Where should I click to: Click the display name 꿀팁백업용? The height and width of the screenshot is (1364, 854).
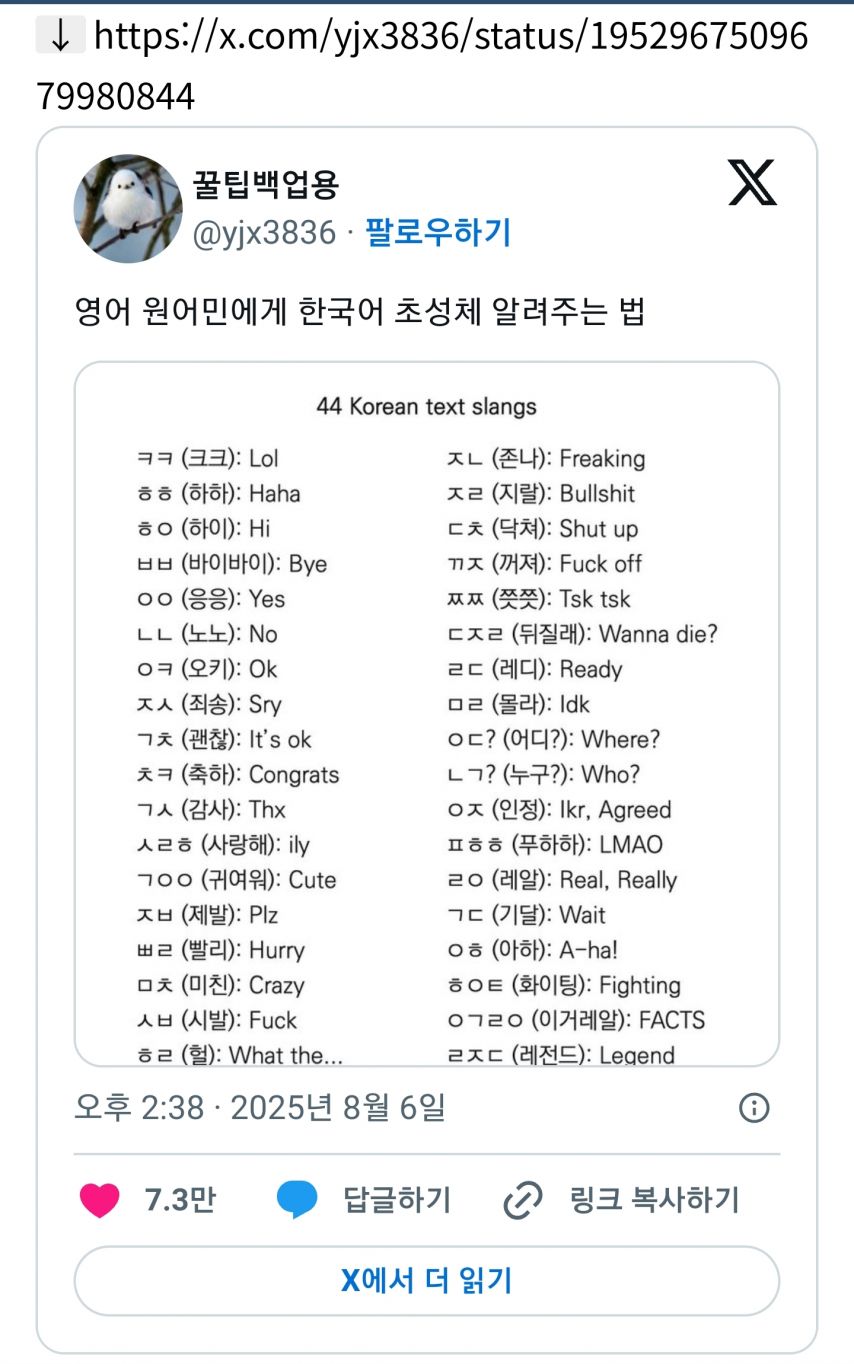266,184
